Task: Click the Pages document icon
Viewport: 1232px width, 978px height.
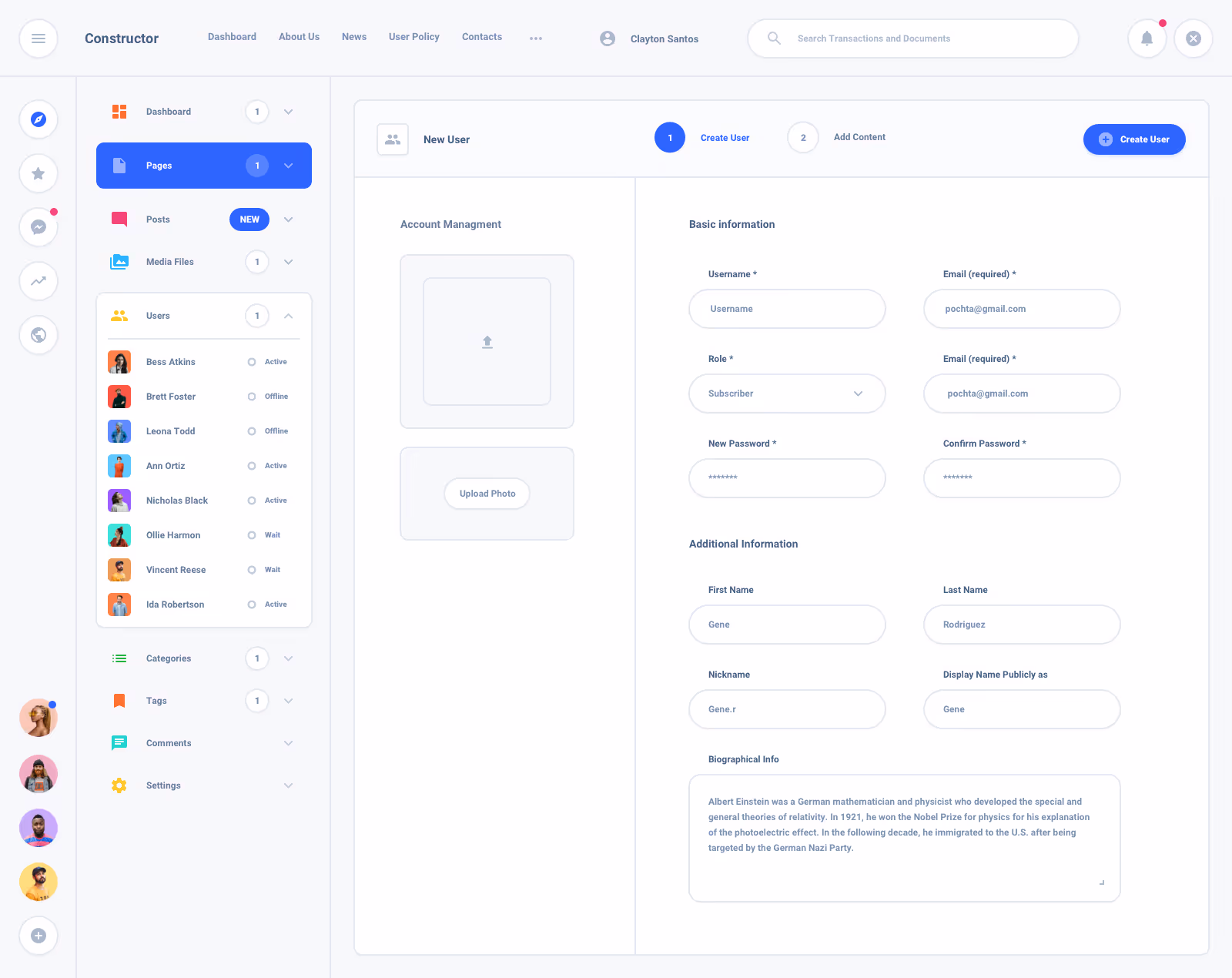Action: tap(119, 166)
